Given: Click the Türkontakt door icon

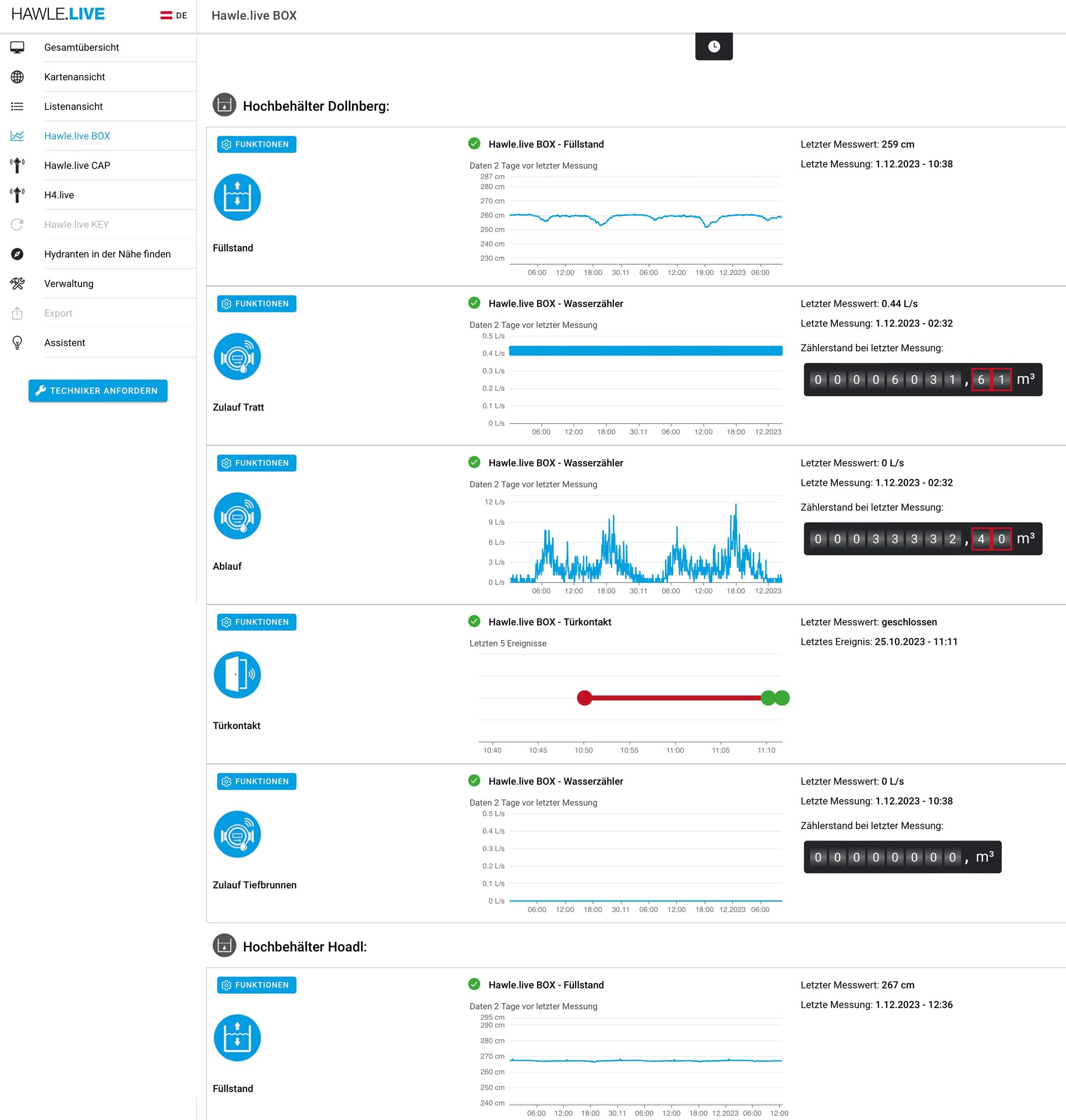Looking at the screenshot, I should [x=237, y=675].
